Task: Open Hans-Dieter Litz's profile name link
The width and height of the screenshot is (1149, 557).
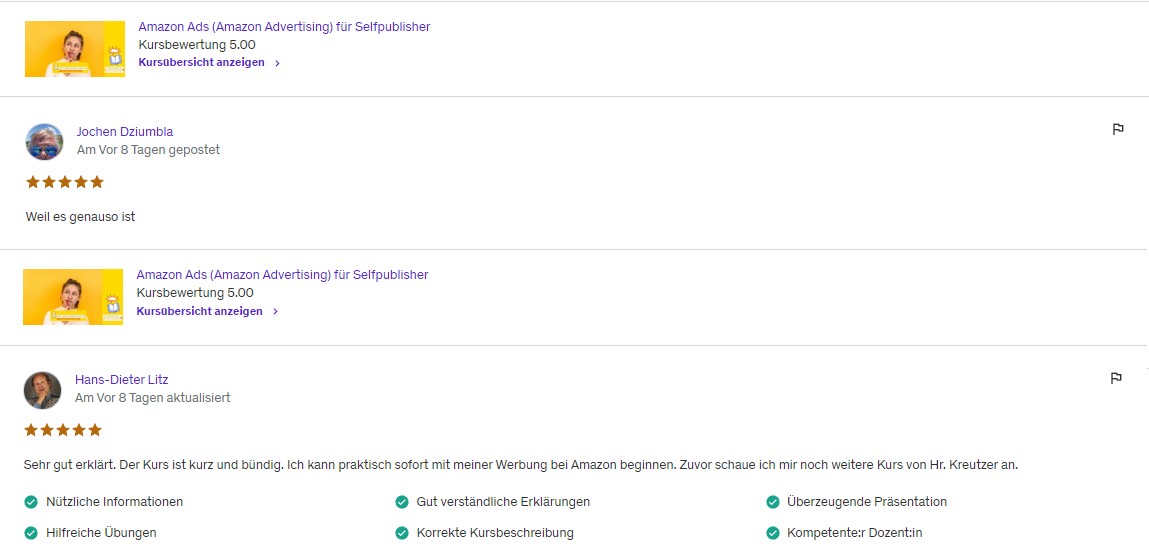Action: pos(122,380)
